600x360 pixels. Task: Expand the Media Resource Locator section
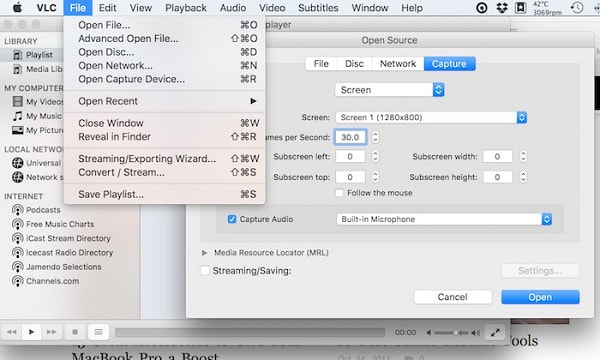click(204, 253)
